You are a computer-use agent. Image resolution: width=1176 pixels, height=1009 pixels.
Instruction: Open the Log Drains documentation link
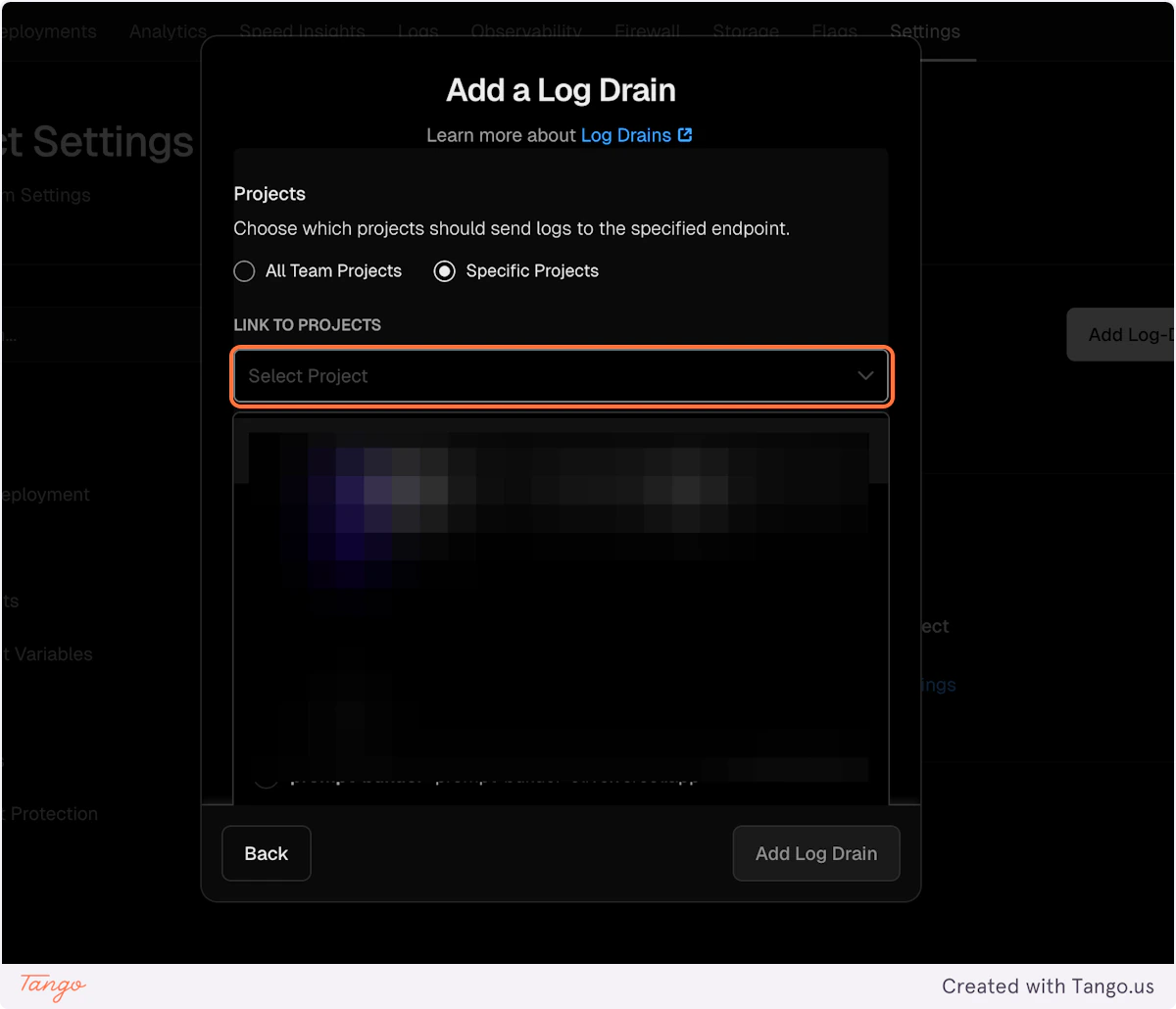point(624,135)
